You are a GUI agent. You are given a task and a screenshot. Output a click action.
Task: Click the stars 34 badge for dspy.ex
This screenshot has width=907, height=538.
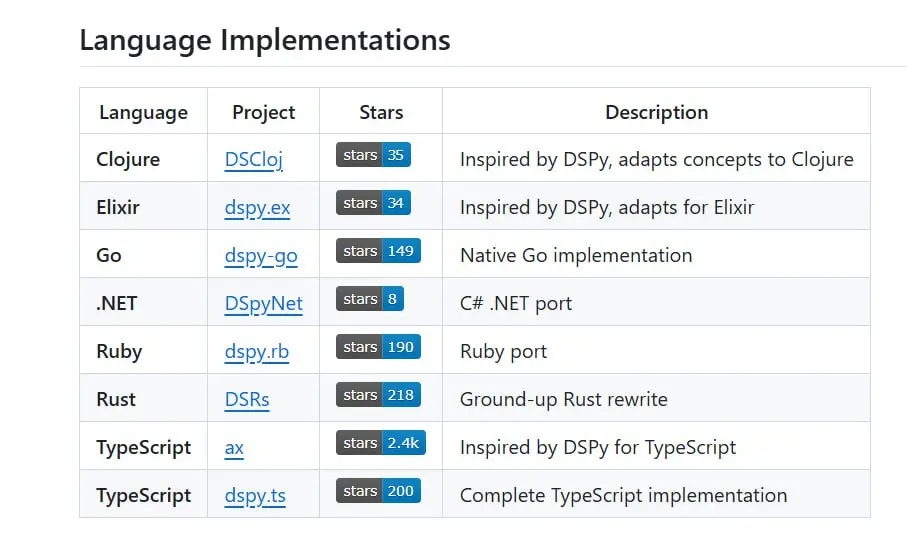373,202
